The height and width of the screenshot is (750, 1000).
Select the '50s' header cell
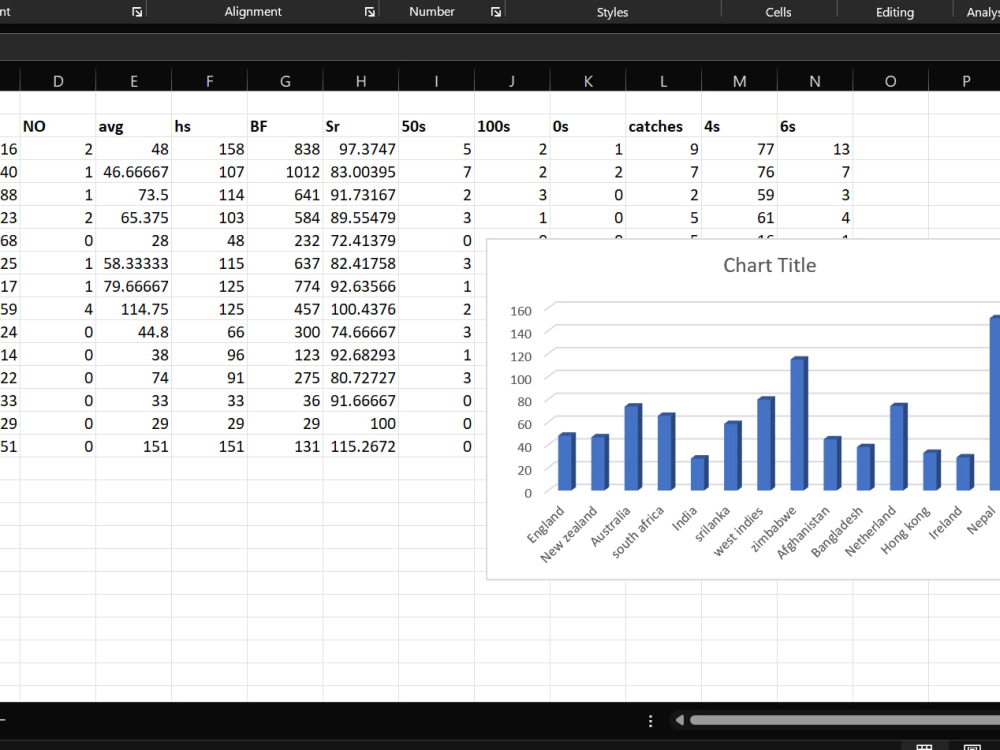tap(436, 126)
